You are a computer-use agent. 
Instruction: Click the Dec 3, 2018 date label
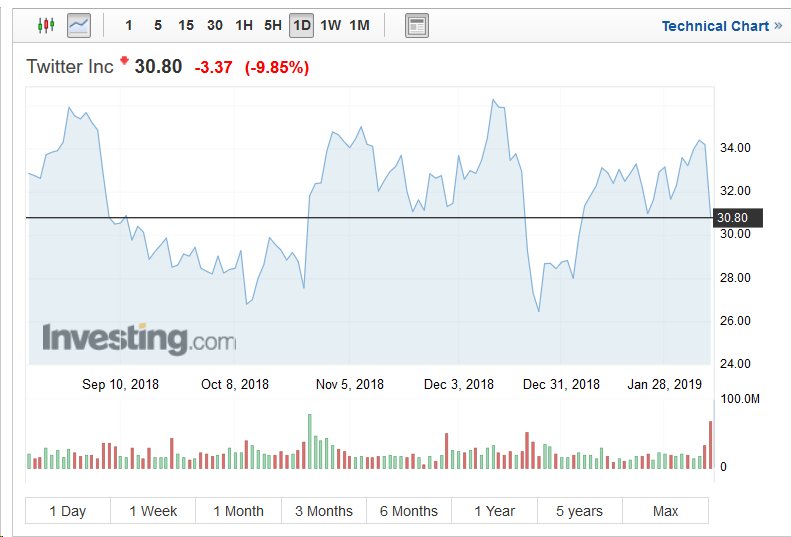(459, 385)
